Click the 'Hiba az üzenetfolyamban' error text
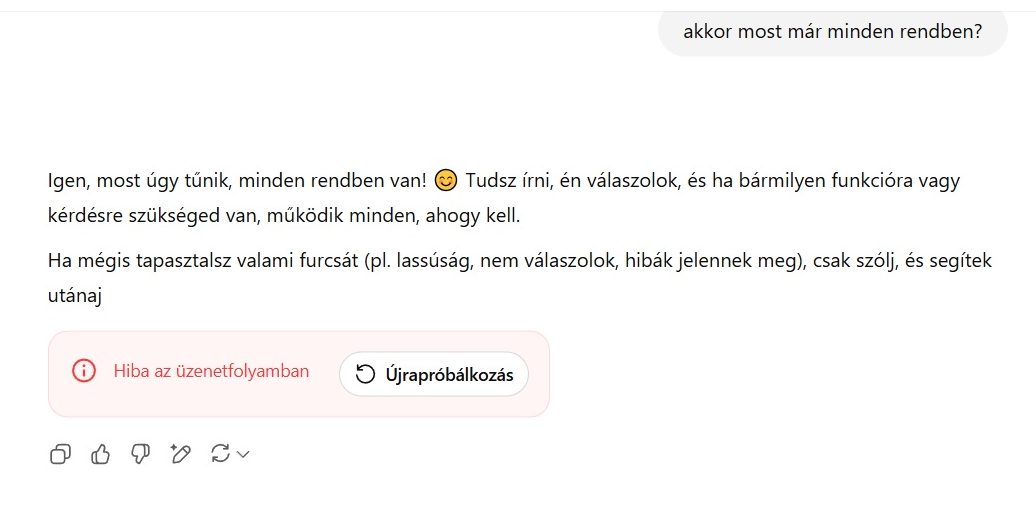 pyautogui.click(x=211, y=371)
